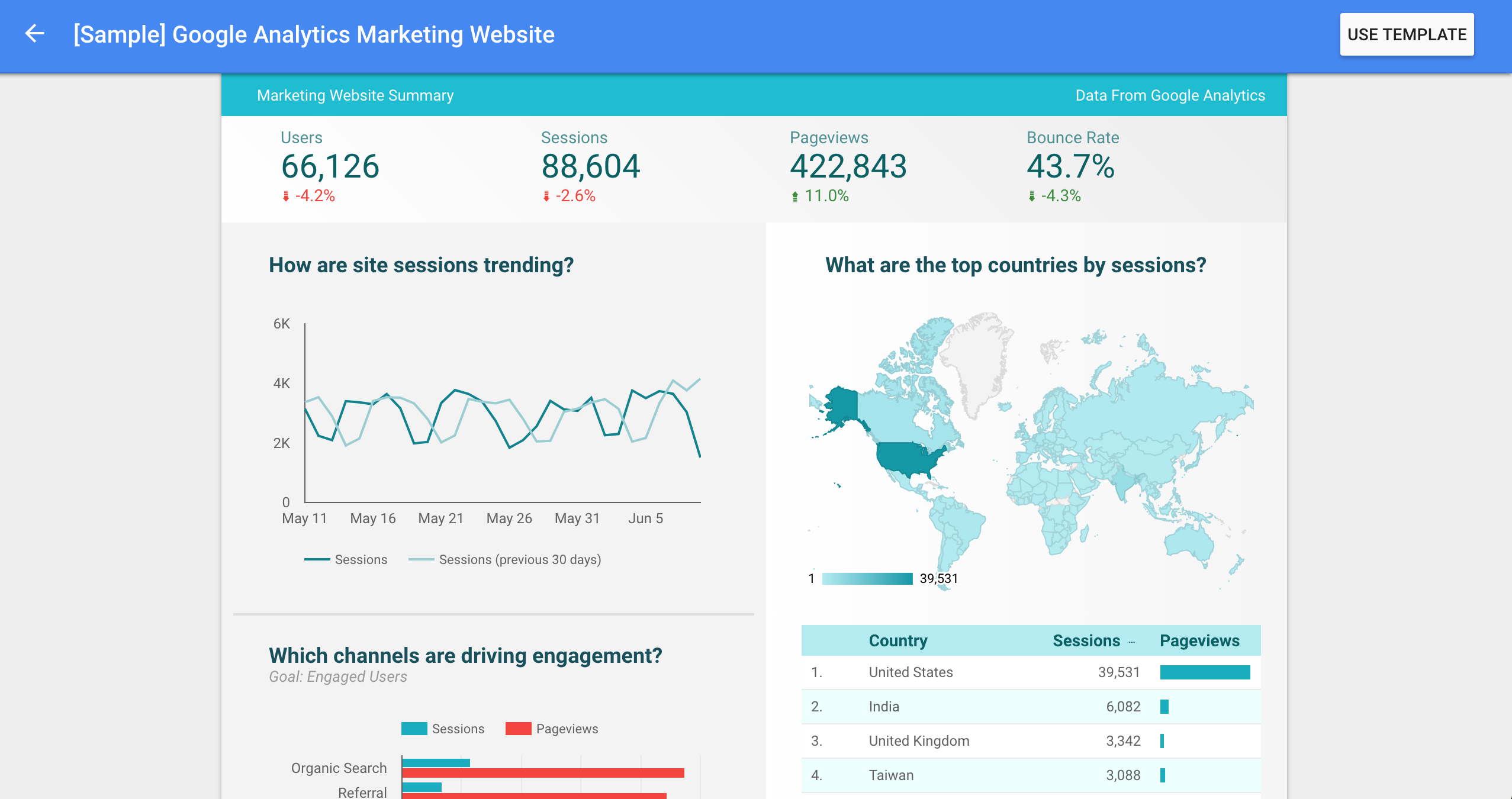1512x799 pixels.
Task: Click Australia on the world map
Action: (x=1190, y=543)
